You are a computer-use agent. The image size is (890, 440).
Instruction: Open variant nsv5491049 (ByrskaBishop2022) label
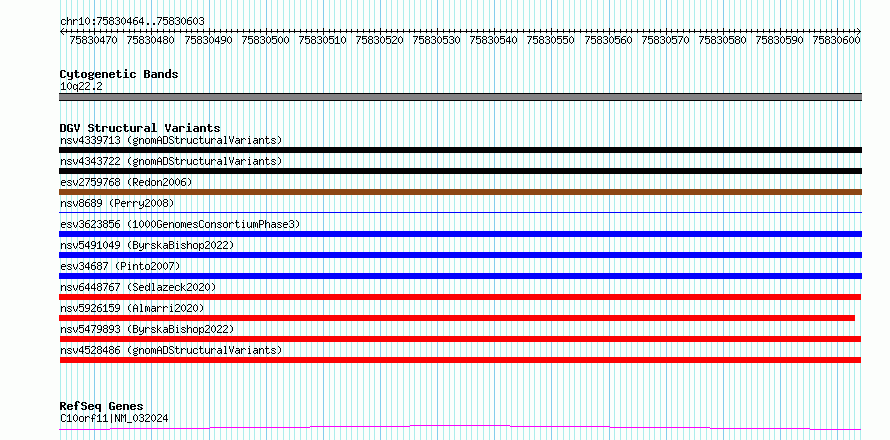click(x=147, y=245)
